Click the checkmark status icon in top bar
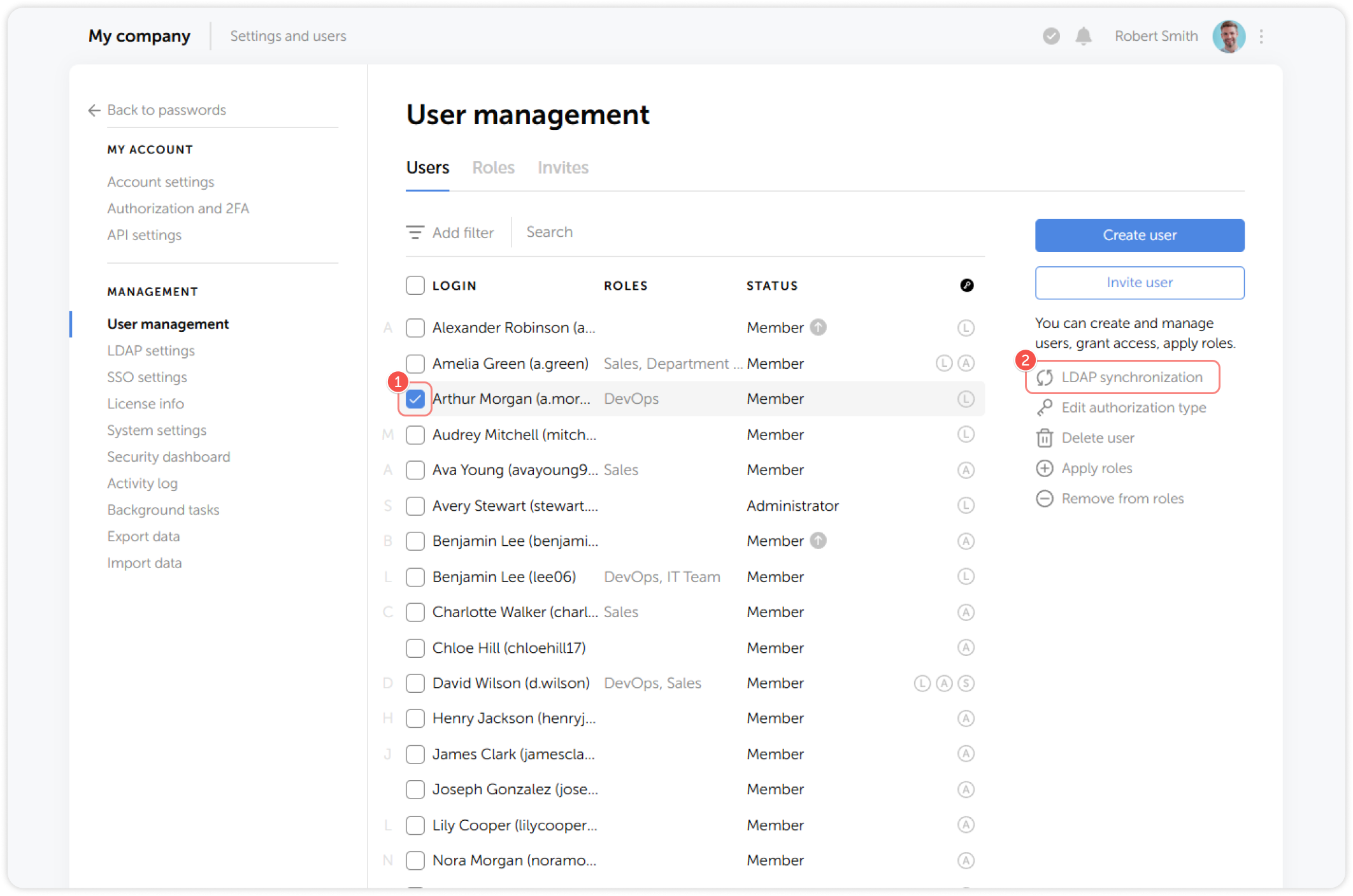 (x=1050, y=36)
